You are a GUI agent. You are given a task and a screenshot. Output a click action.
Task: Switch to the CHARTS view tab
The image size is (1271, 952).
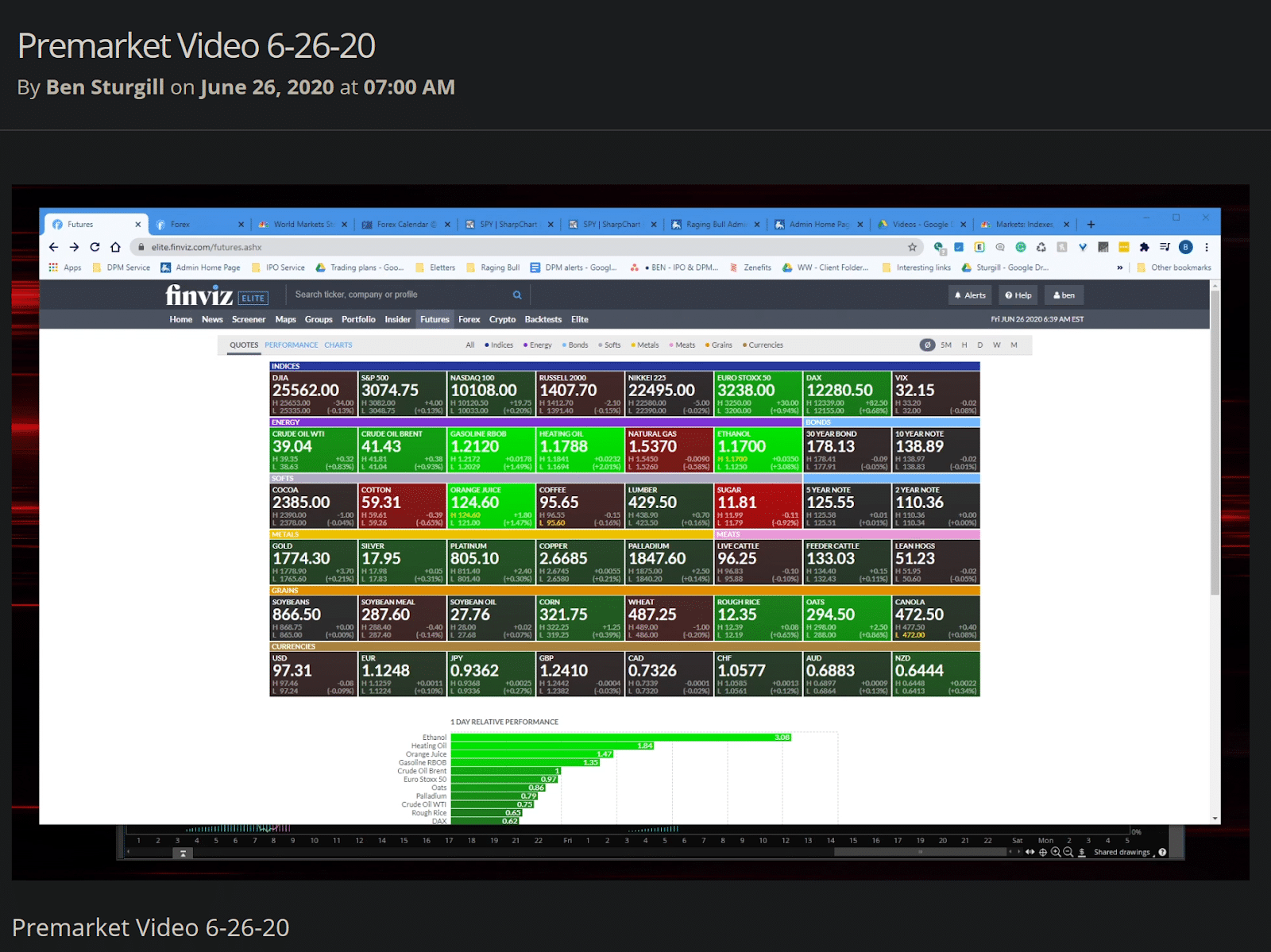338,345
